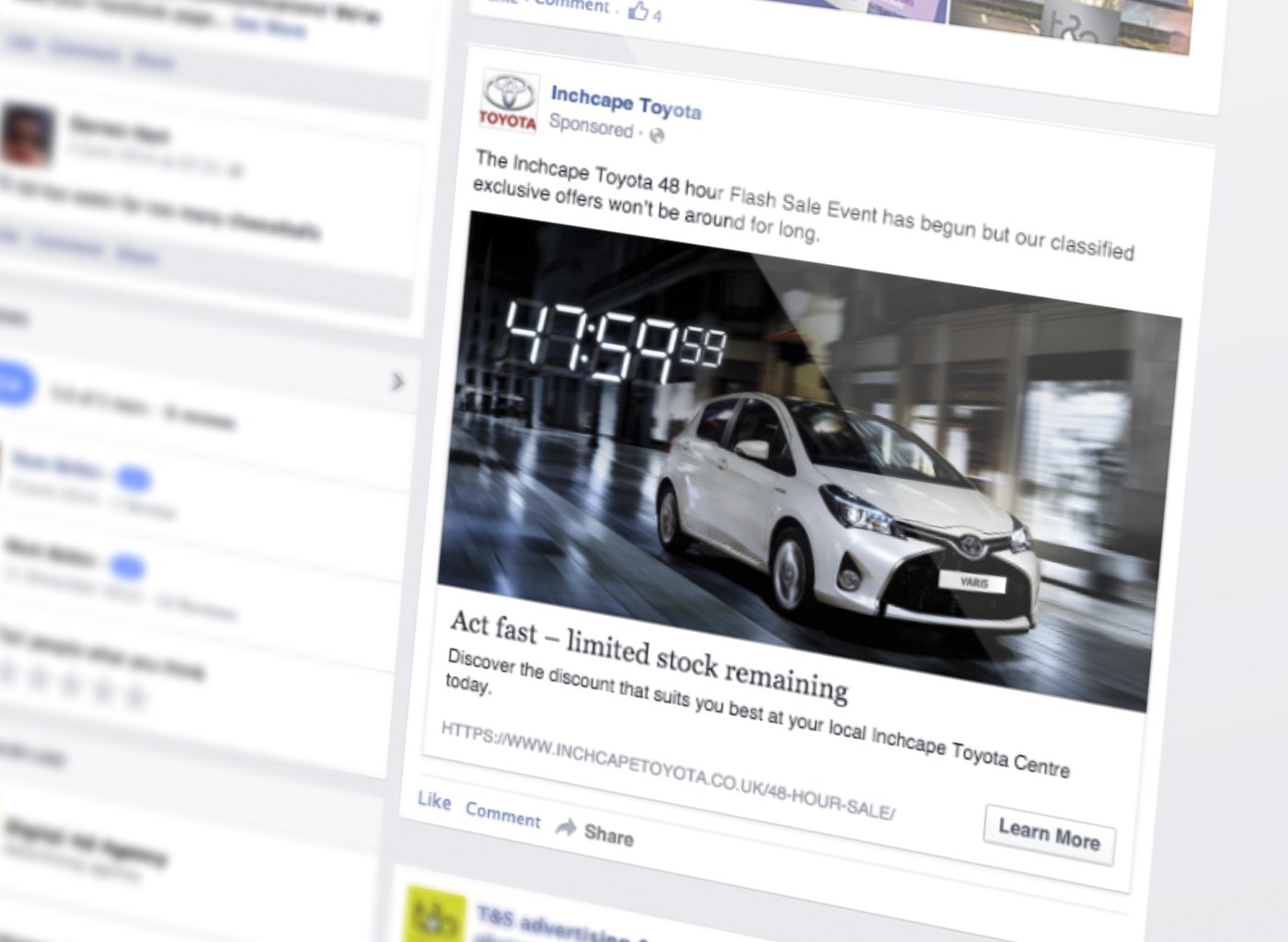
Task: Click the blurred user avatar in left column
Action: tap(28, 134)
